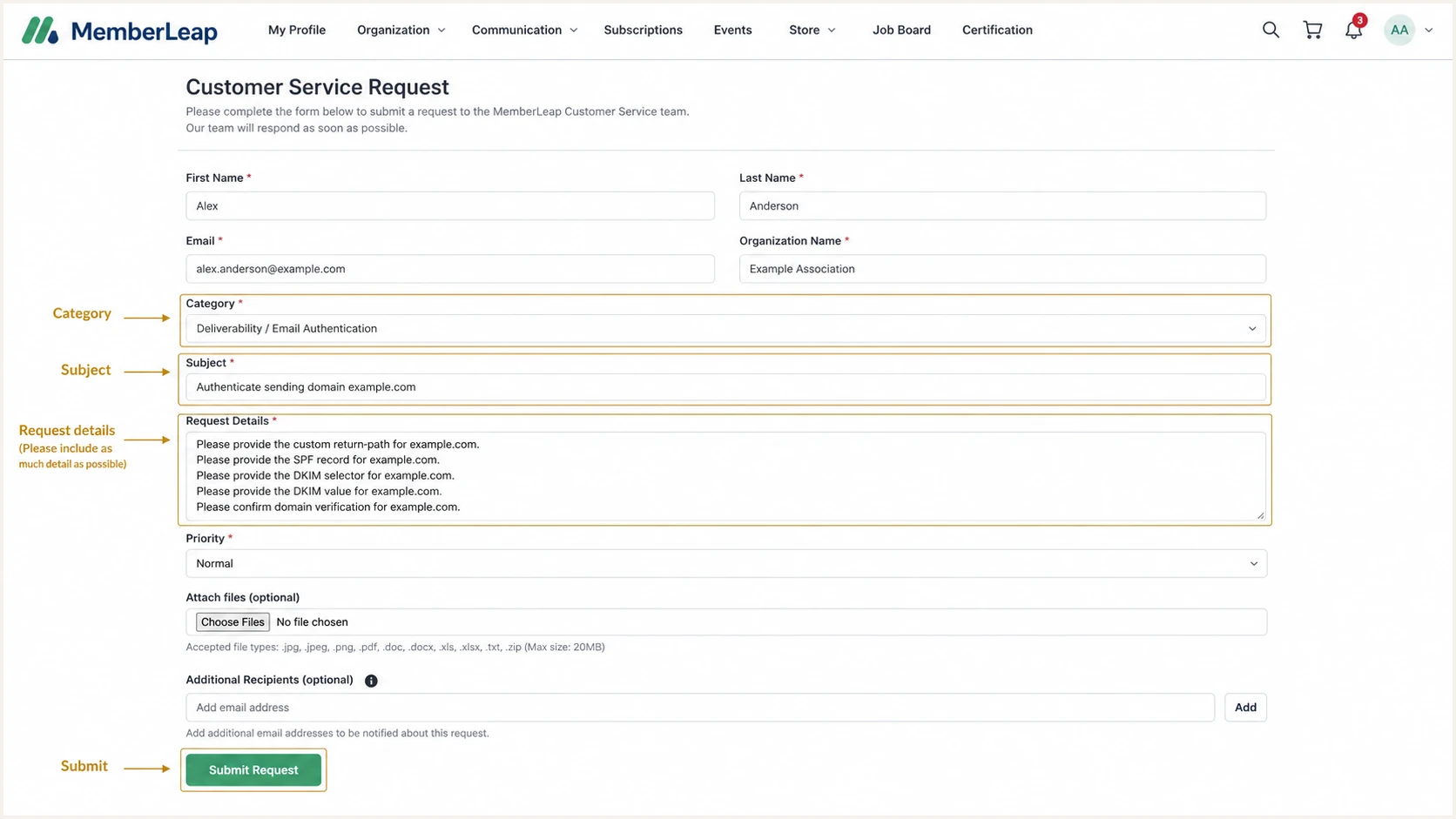Open the Events page
The image size is (1456, 819).
point(732,30)
